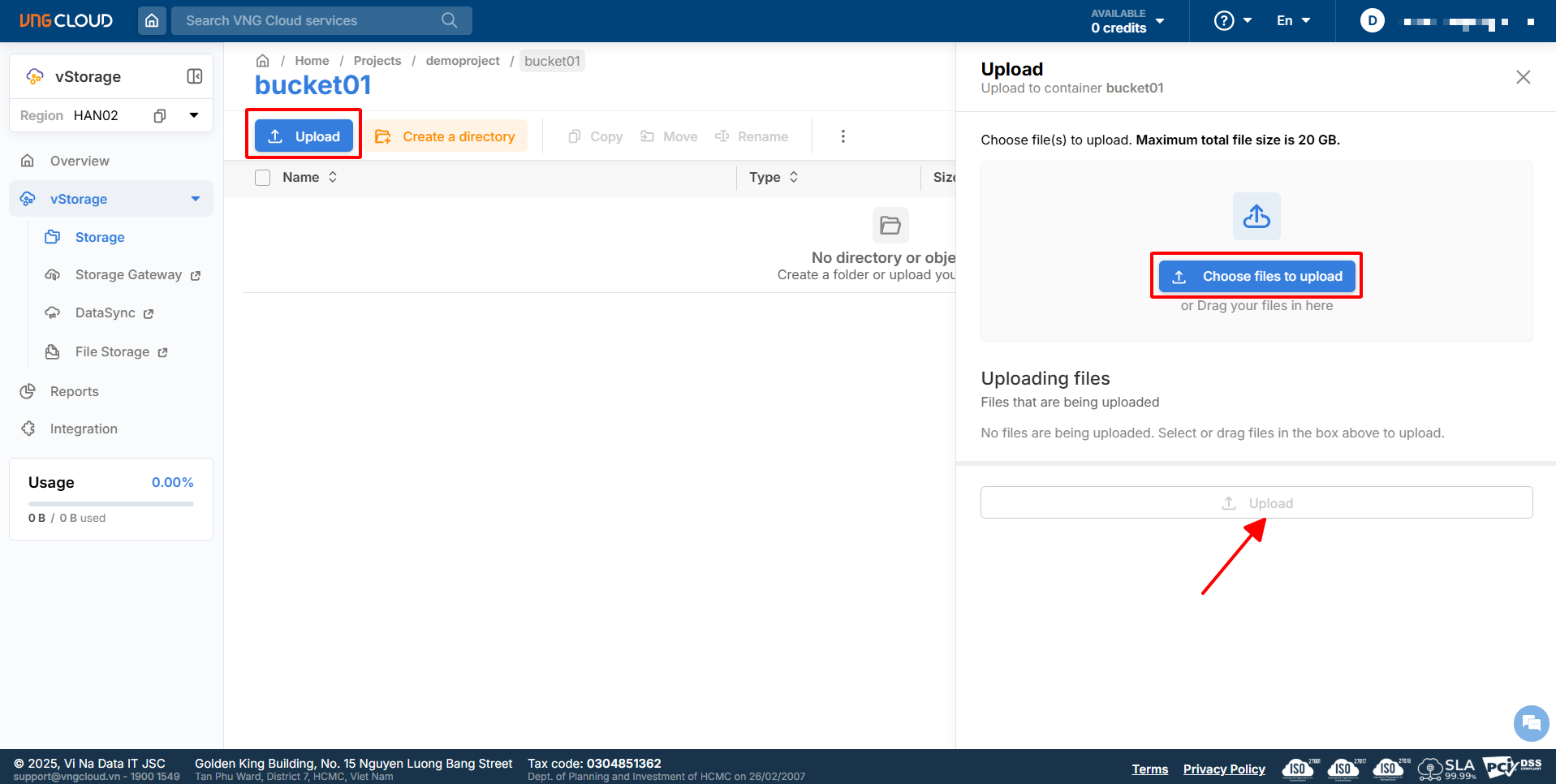Close the Upload panel
This screenshot has height=784, width=1556.
pyautogui.click(x=1523, y=77)
